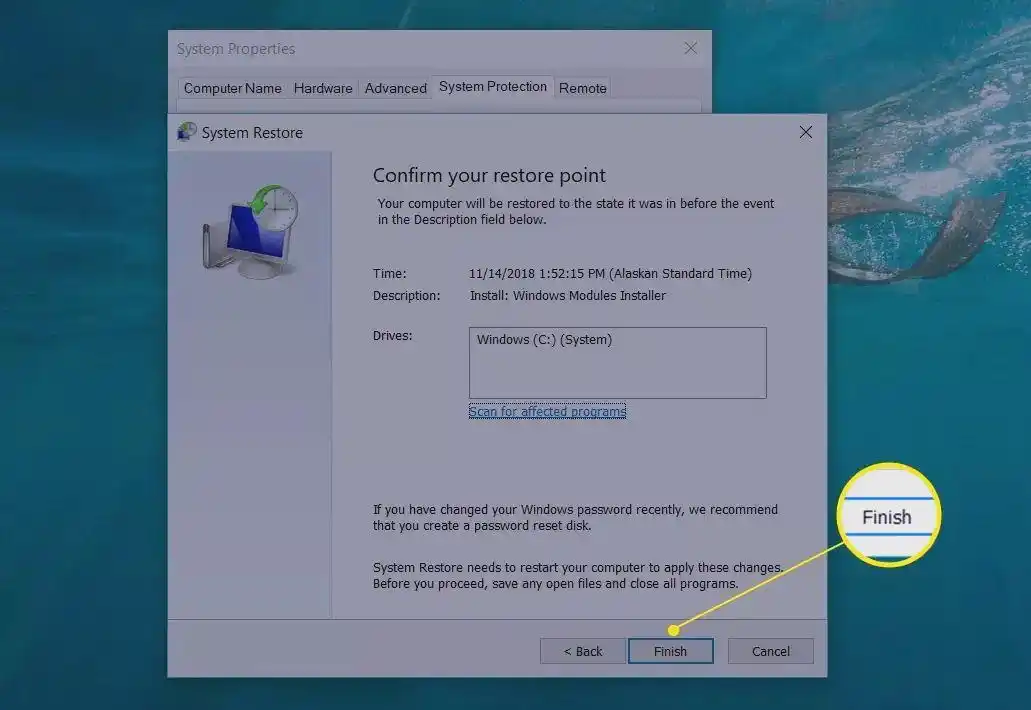Close the System Restore window
Viewport: 1031px width, 710px height.
tap(806, 131)
